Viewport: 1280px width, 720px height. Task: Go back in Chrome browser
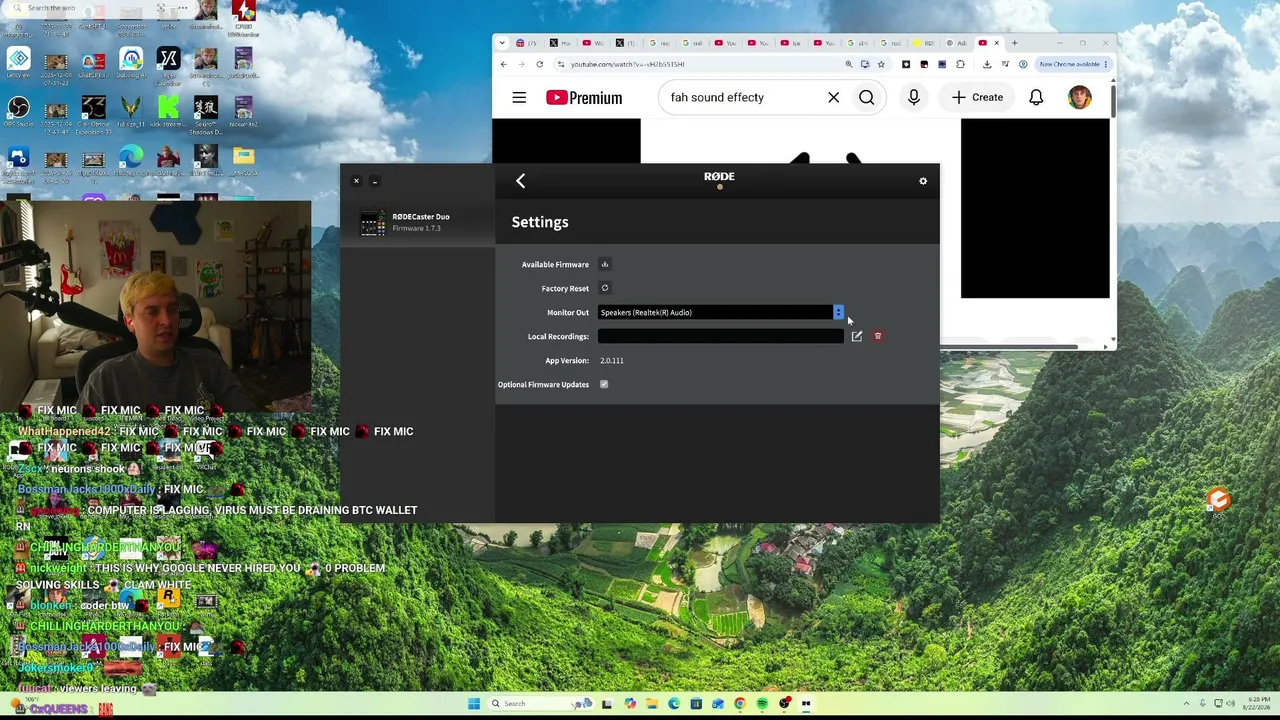point(503,64)
